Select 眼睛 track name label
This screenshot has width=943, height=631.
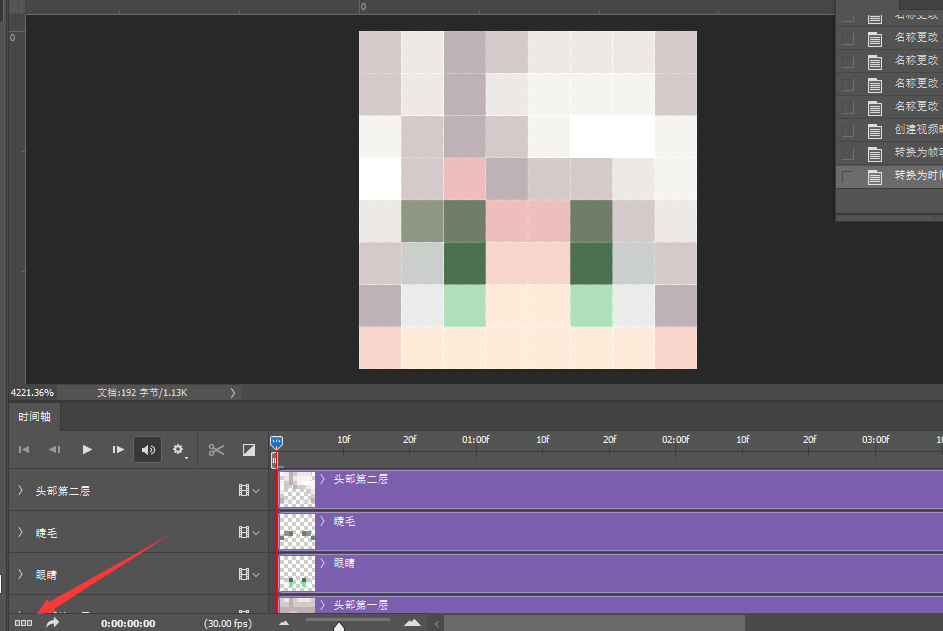pos(46,575)
